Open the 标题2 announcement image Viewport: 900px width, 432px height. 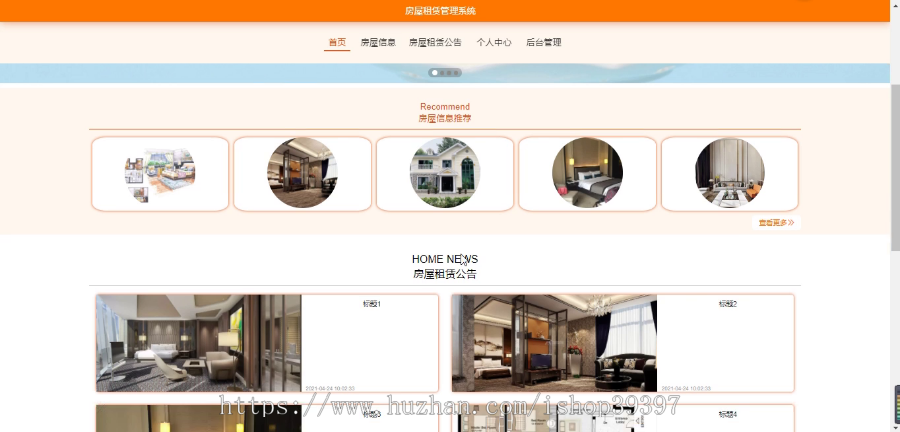554,343
